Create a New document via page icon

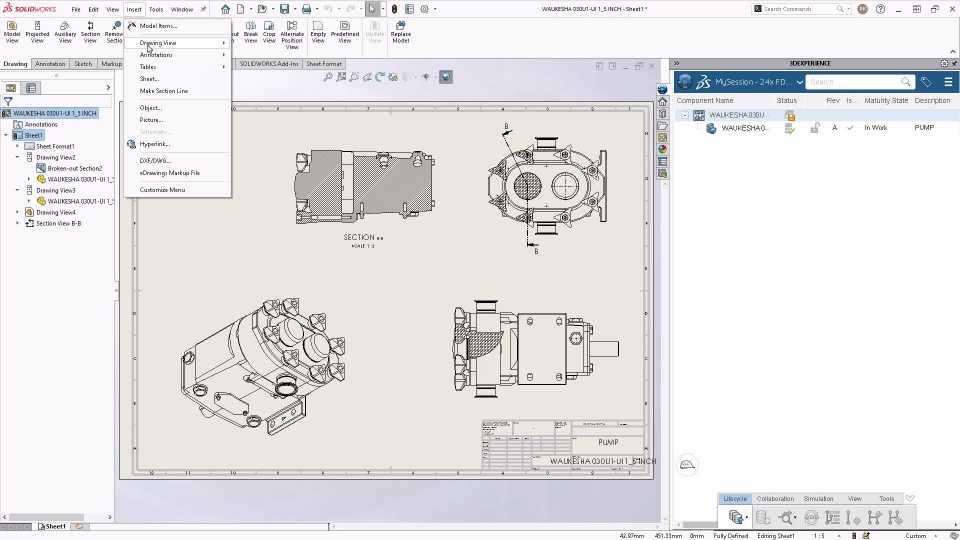241,9
